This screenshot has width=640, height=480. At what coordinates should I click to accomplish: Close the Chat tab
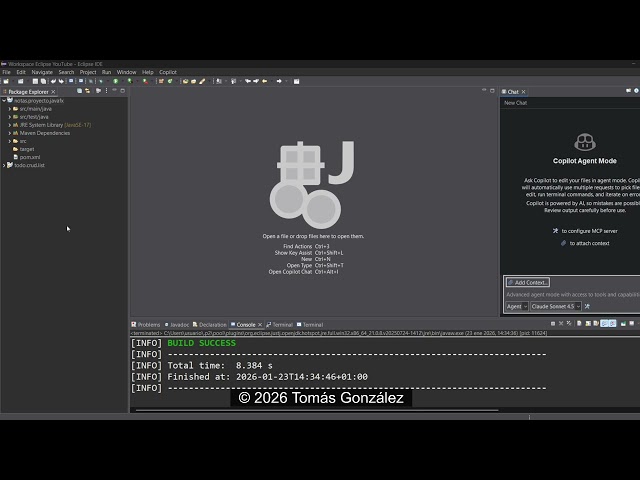(x=523, y=92)
